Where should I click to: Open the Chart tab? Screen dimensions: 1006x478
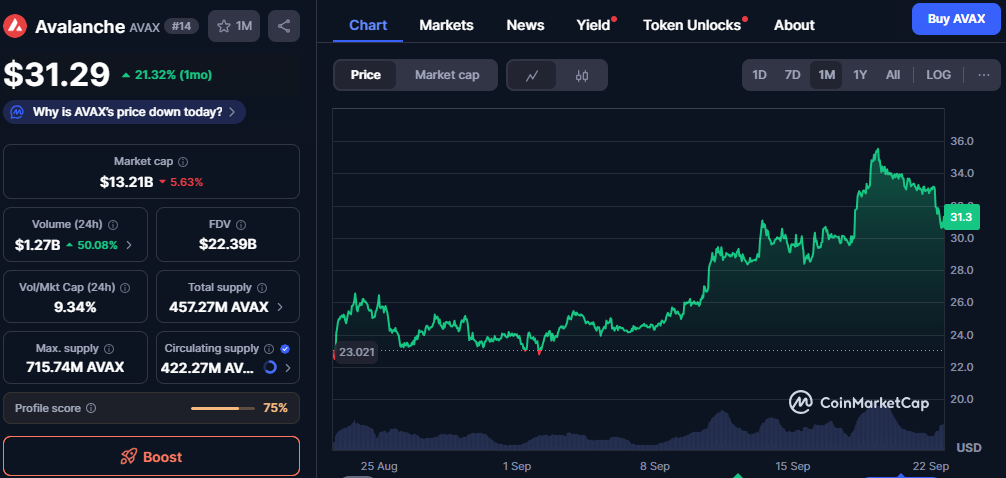pos(368,25)
